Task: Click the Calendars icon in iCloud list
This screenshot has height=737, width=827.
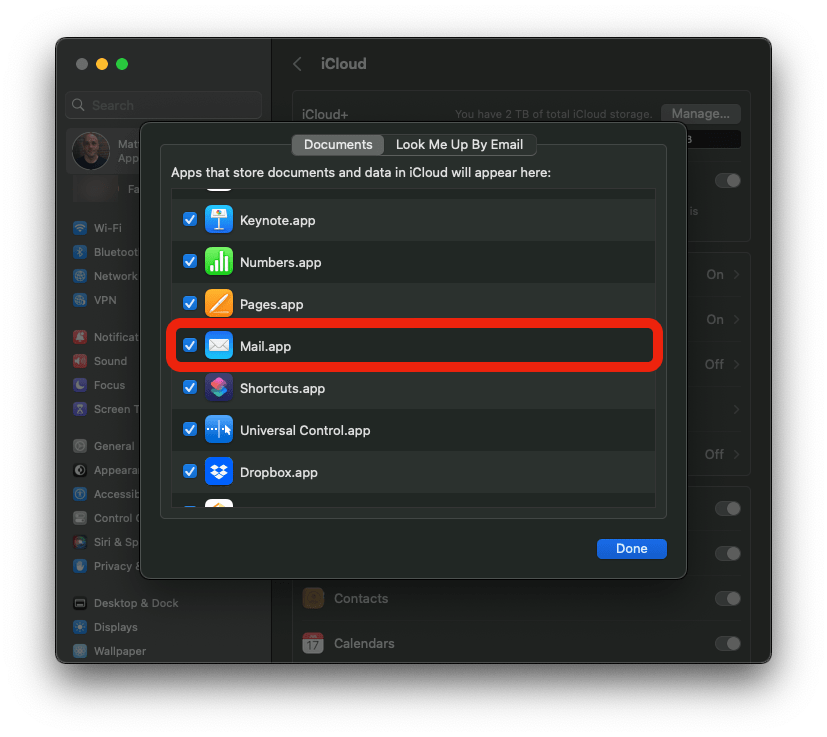Action: [x=313, y=643]
